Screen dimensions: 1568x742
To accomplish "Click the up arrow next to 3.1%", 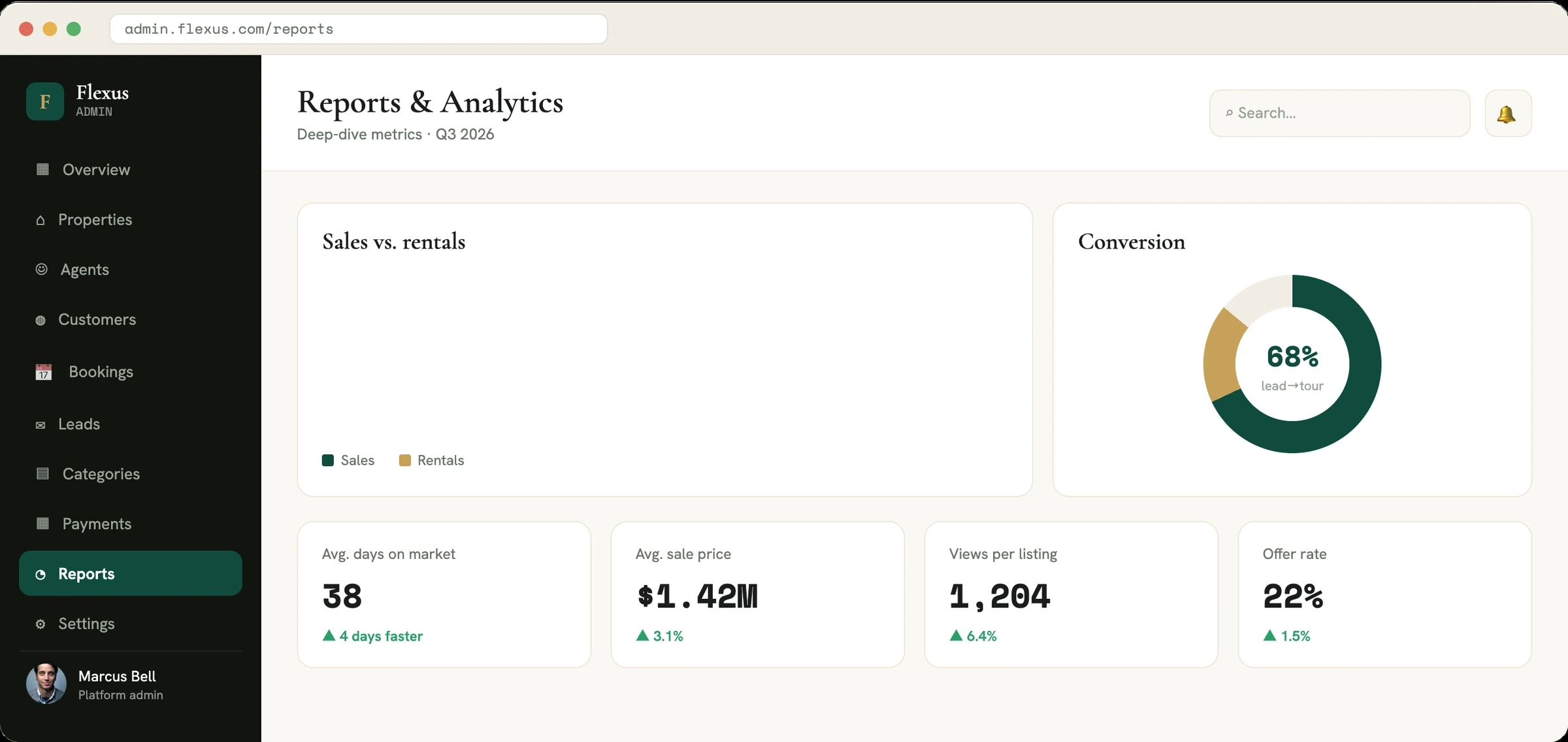I will (x=642, y=635).
